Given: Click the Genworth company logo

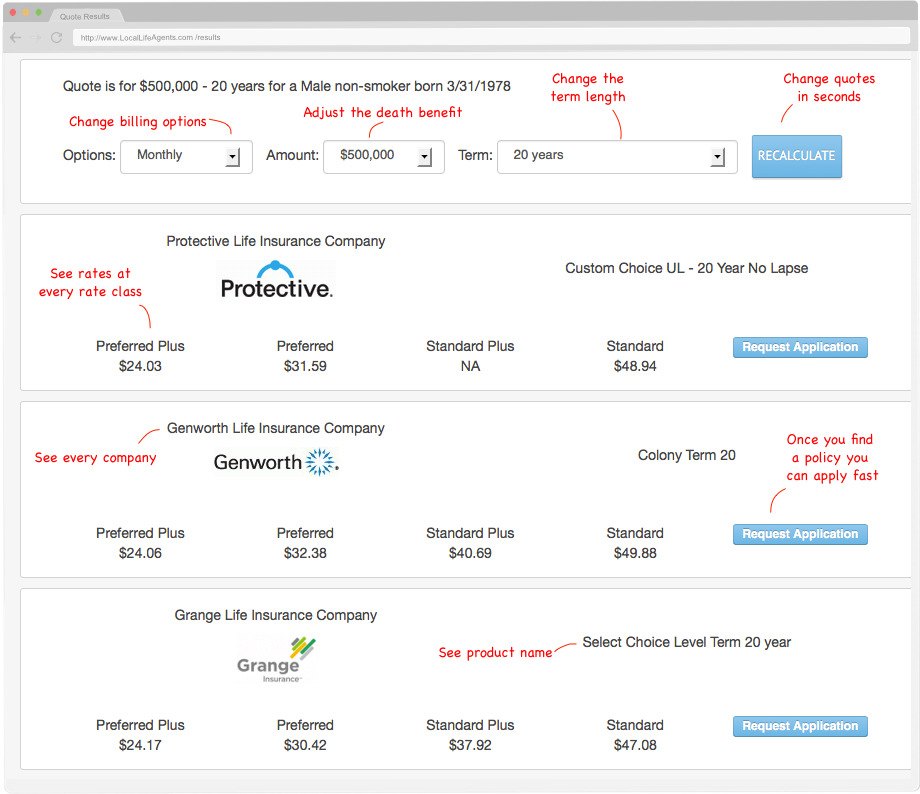Looking at the screenshot, I should pos(276,462).
